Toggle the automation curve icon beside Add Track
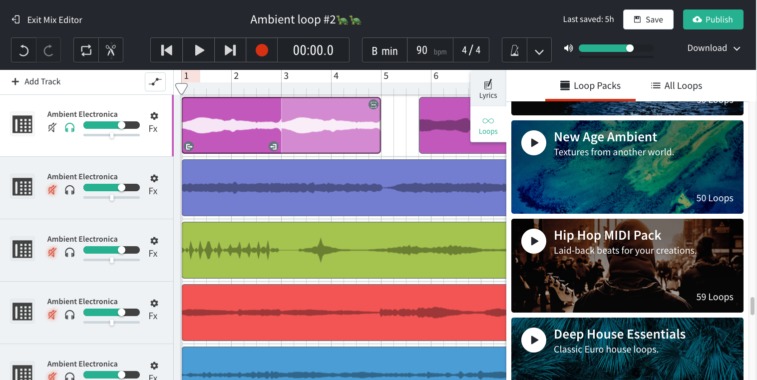Image resolution: width=757 pixels, height=380 pixels. click(x=155, y=82)
